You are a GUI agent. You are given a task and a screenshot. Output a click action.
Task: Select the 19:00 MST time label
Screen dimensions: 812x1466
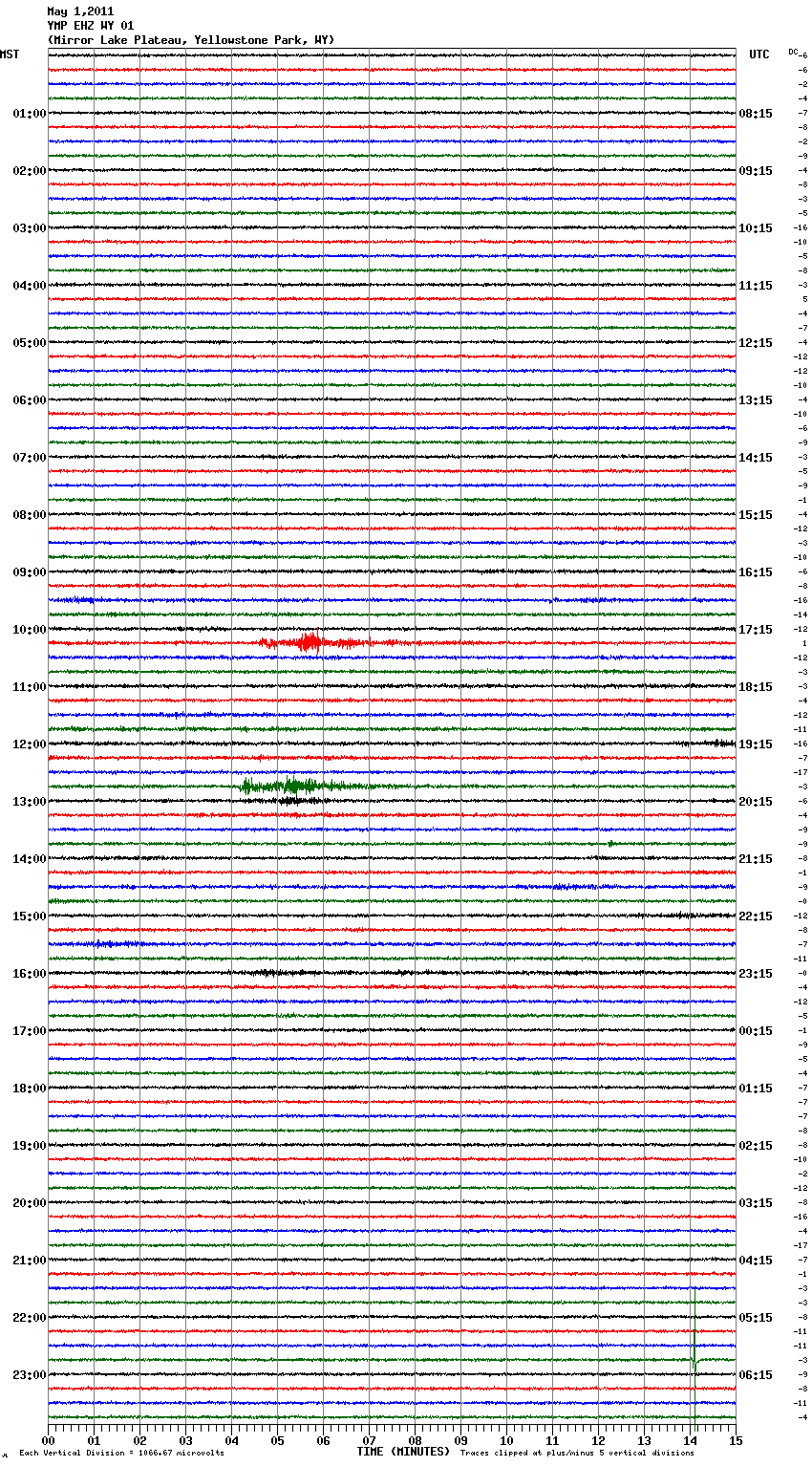click(29, 1146)
